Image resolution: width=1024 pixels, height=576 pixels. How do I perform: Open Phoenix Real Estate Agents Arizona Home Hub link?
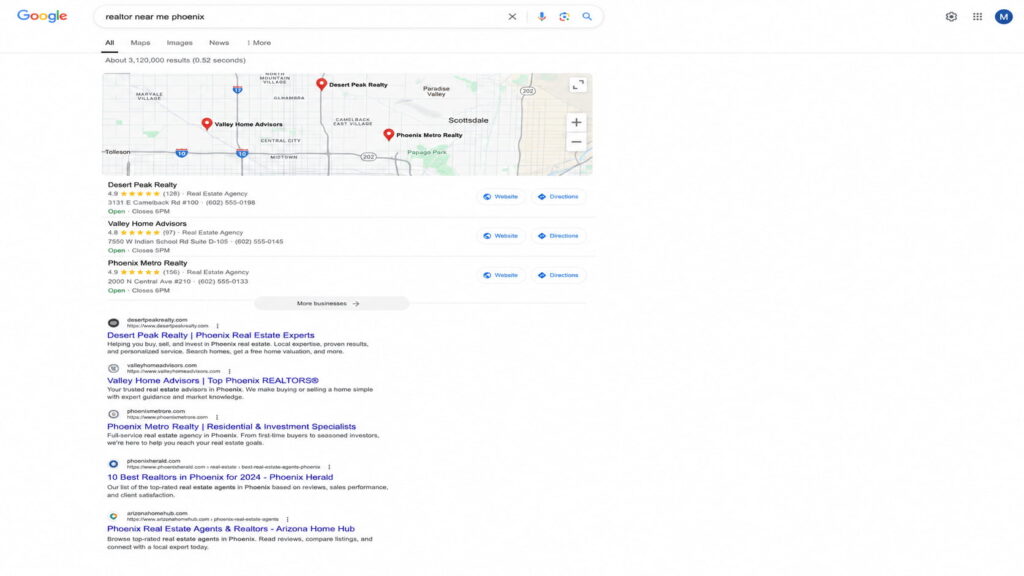click(231, 529)
